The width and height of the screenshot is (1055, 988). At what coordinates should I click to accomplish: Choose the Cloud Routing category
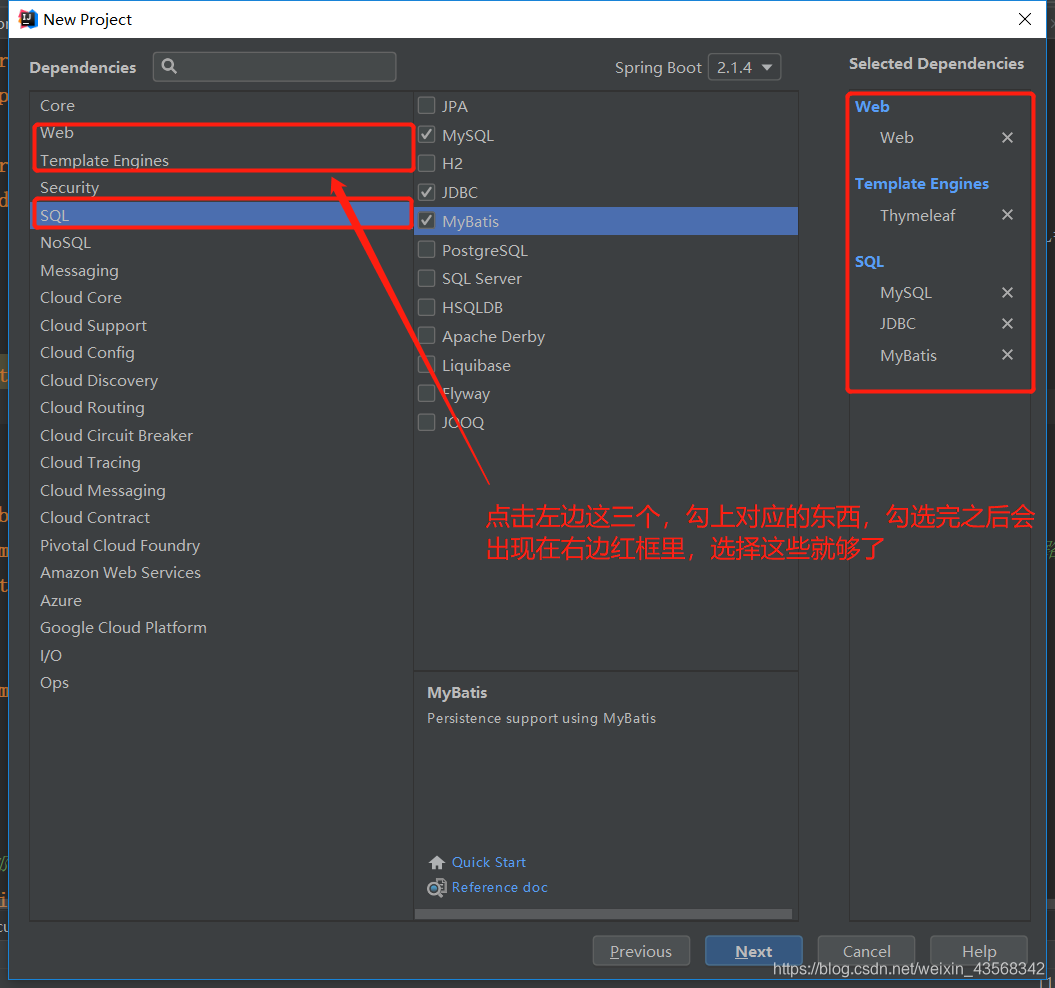pos(221,408)
